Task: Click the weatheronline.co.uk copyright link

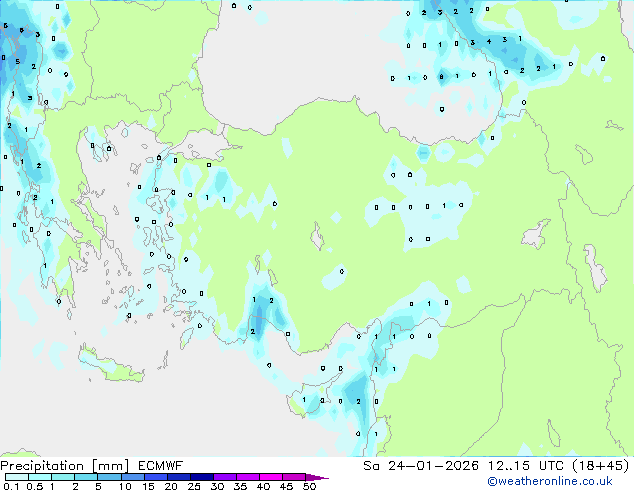Action: click(550, 481)
